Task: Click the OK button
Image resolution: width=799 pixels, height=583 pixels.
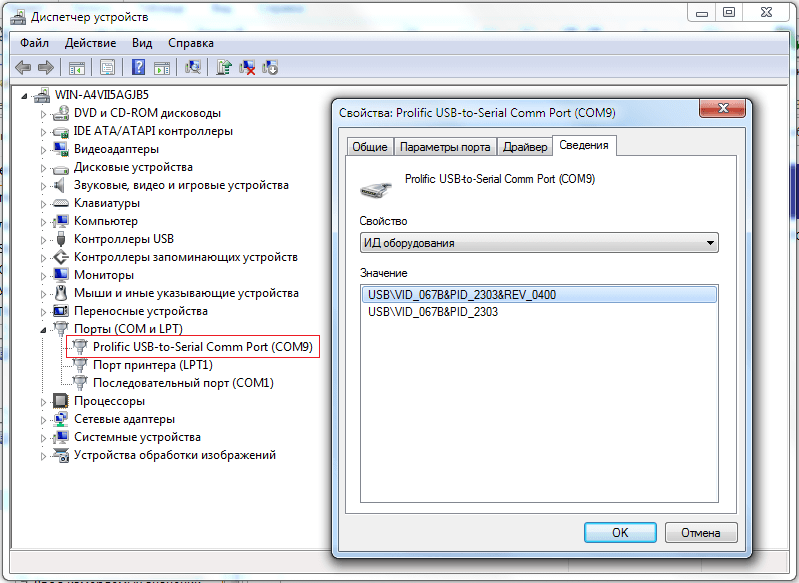Action: pos(620,533)
